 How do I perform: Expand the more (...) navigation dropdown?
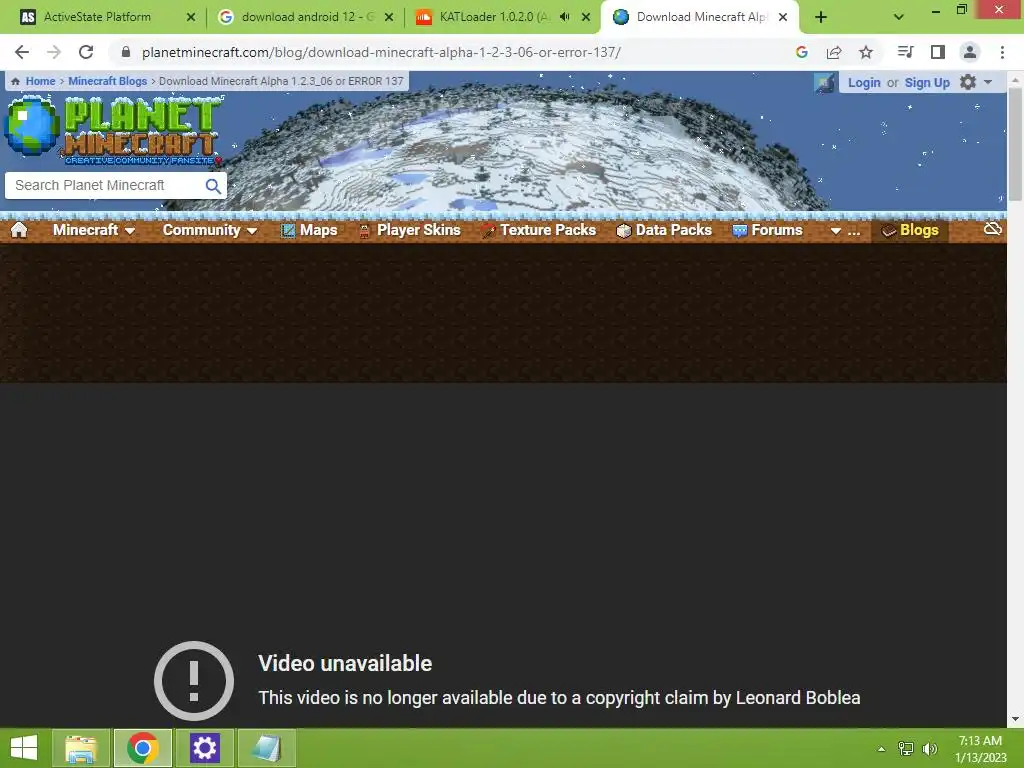(x=844, y=230)
